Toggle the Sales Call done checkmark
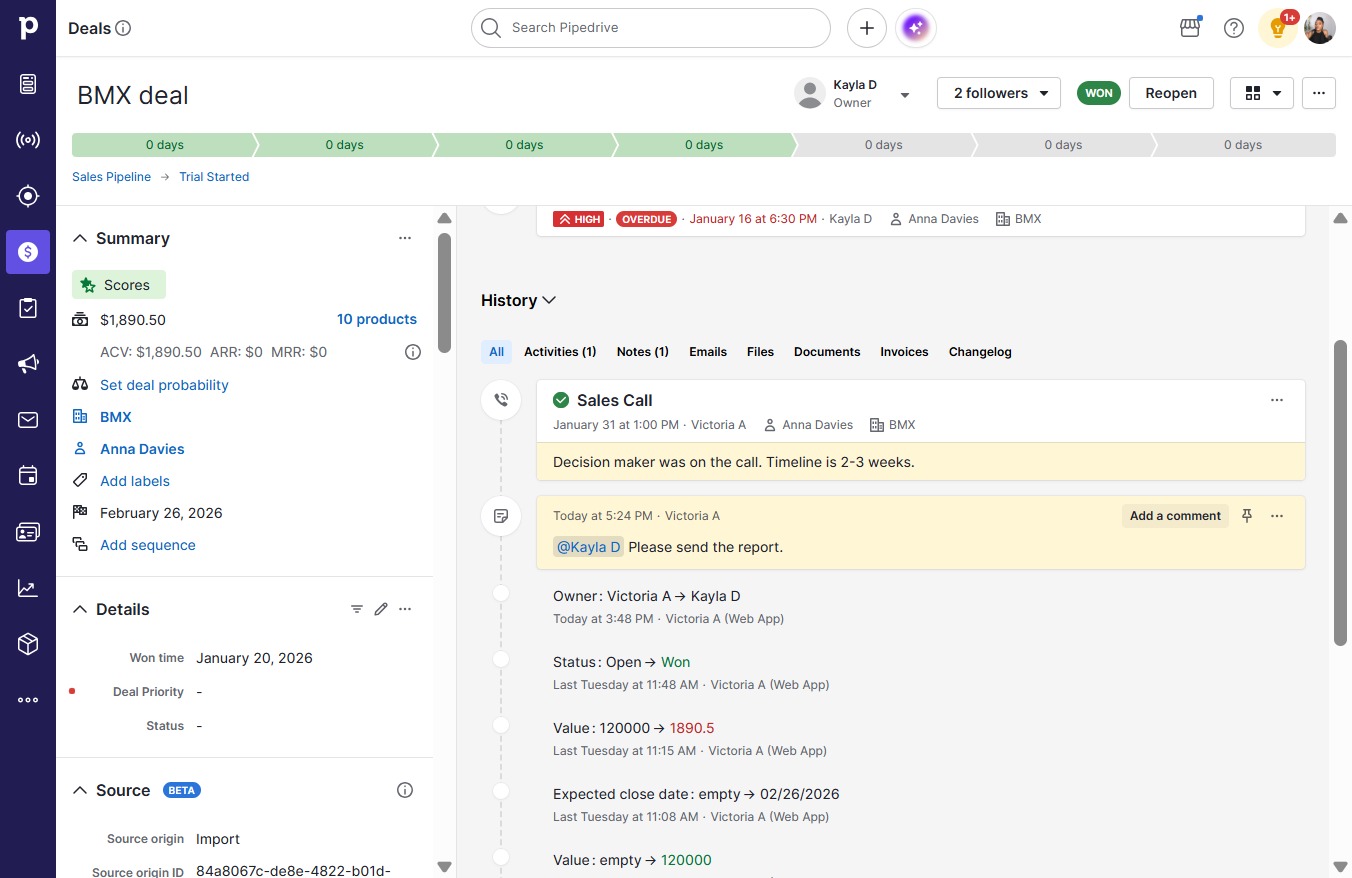The height and width of the screenshot is (878, 1352). tap(561, 400)
